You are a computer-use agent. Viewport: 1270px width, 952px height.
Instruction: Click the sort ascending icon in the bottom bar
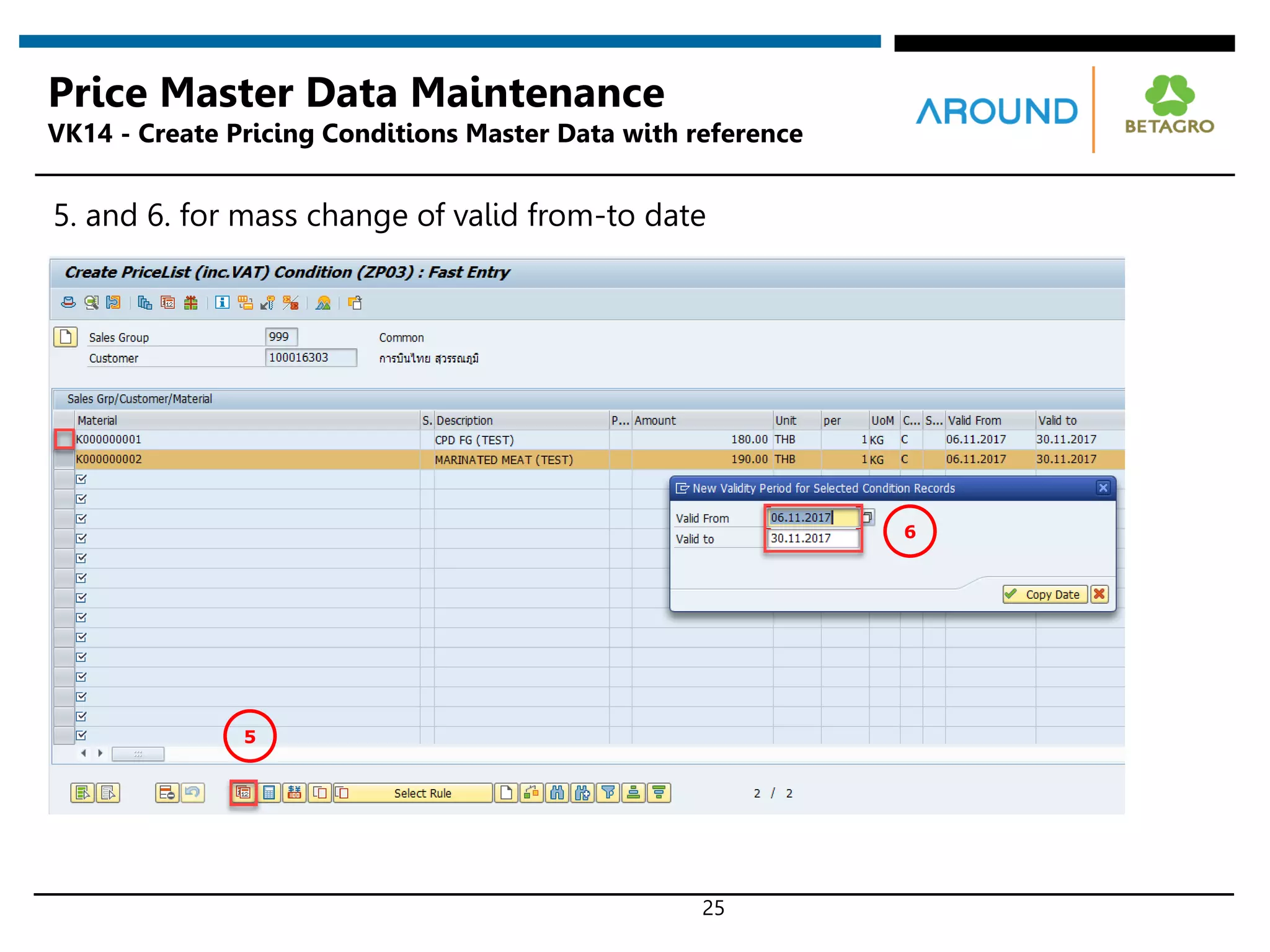coord(634,793)
